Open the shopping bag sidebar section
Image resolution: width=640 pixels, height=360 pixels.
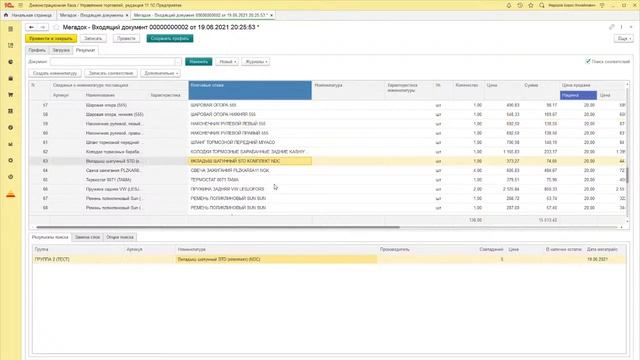click(11, 78)
